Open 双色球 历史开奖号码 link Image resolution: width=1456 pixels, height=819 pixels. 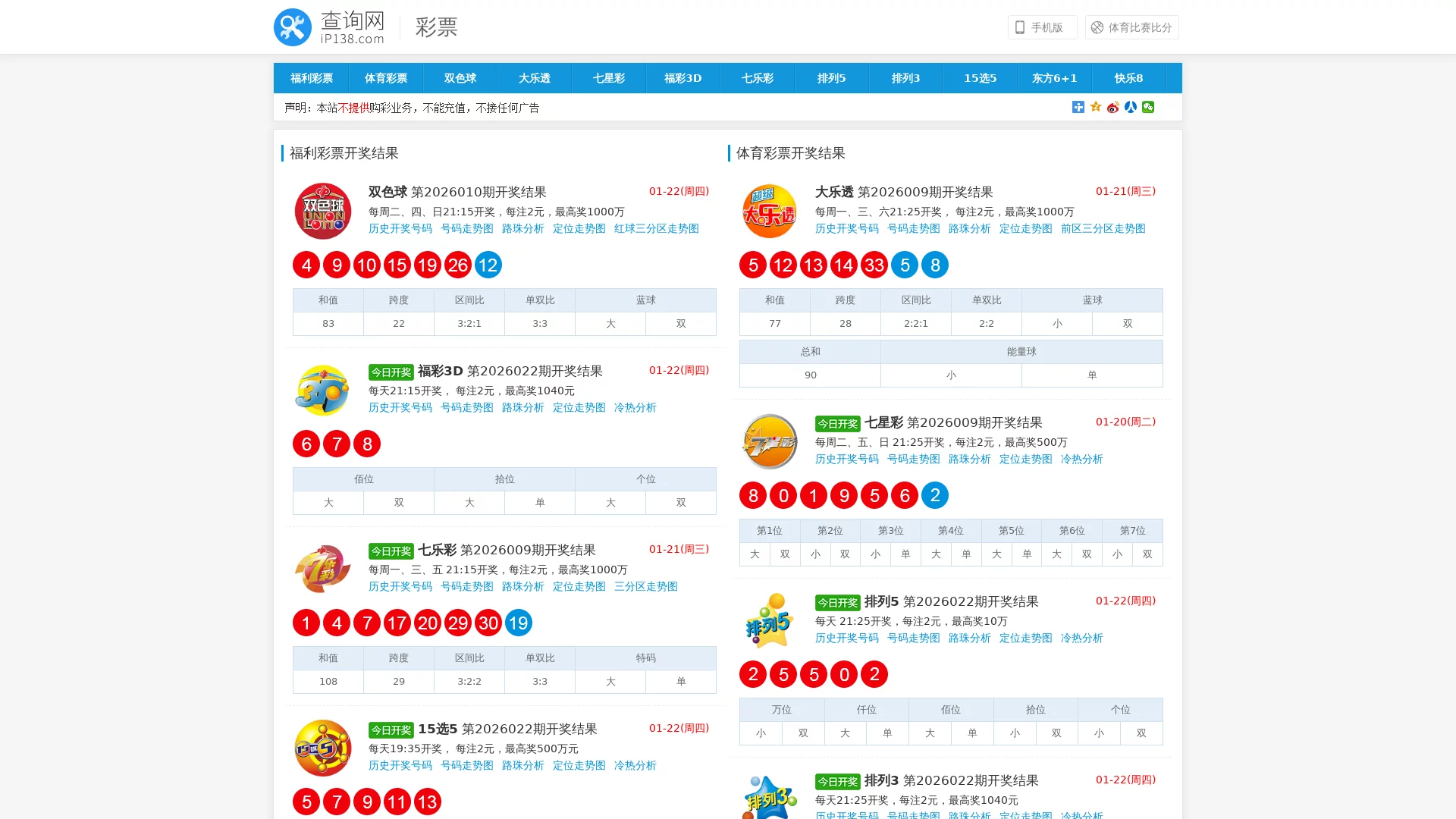click(400, 228)
